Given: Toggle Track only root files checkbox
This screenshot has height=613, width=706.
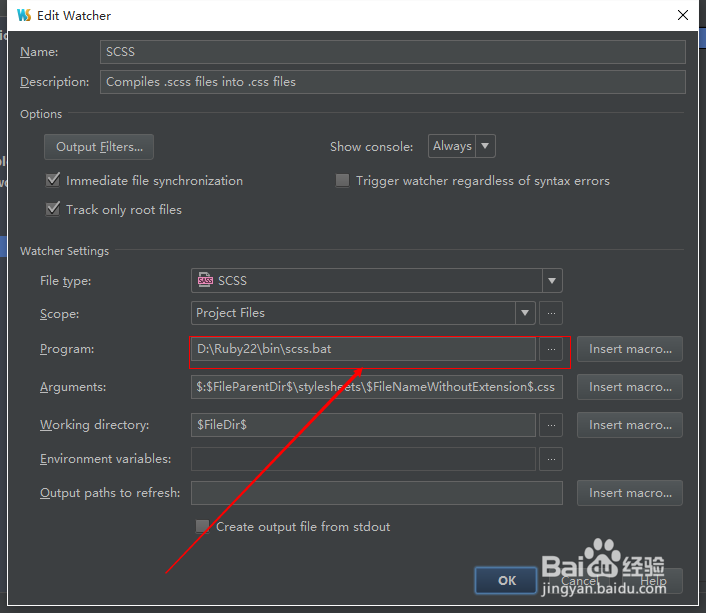Looking at the screenshot, I should [x=53, y=209].
